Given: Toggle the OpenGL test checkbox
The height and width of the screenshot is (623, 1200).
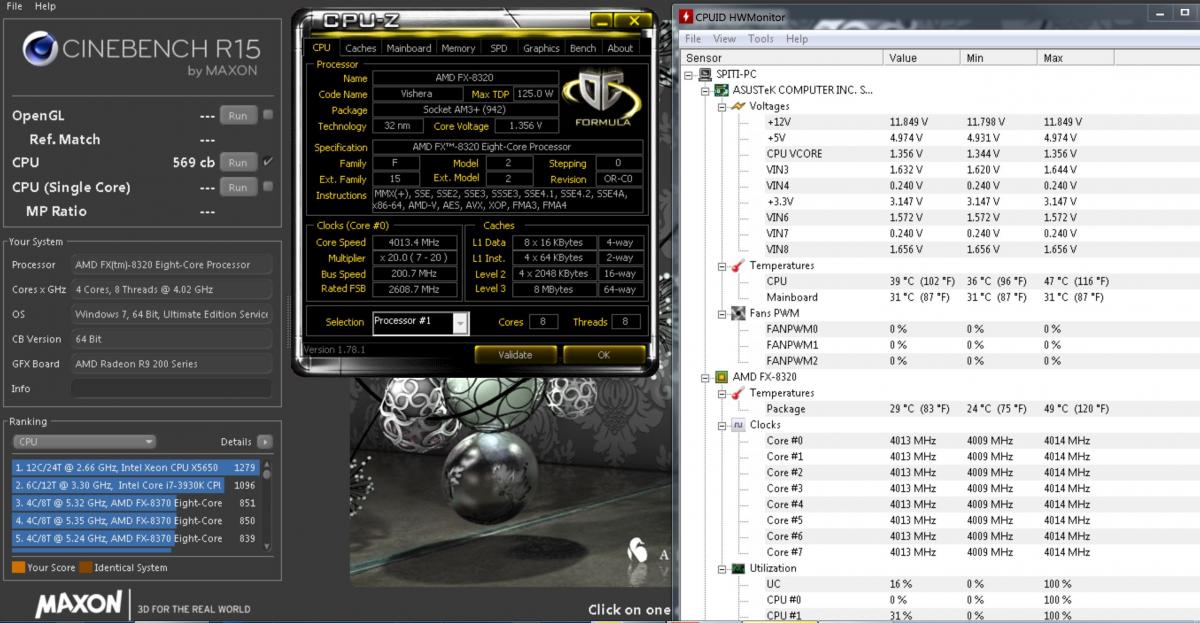Looking at the screenshot, I should pos(268,115).
